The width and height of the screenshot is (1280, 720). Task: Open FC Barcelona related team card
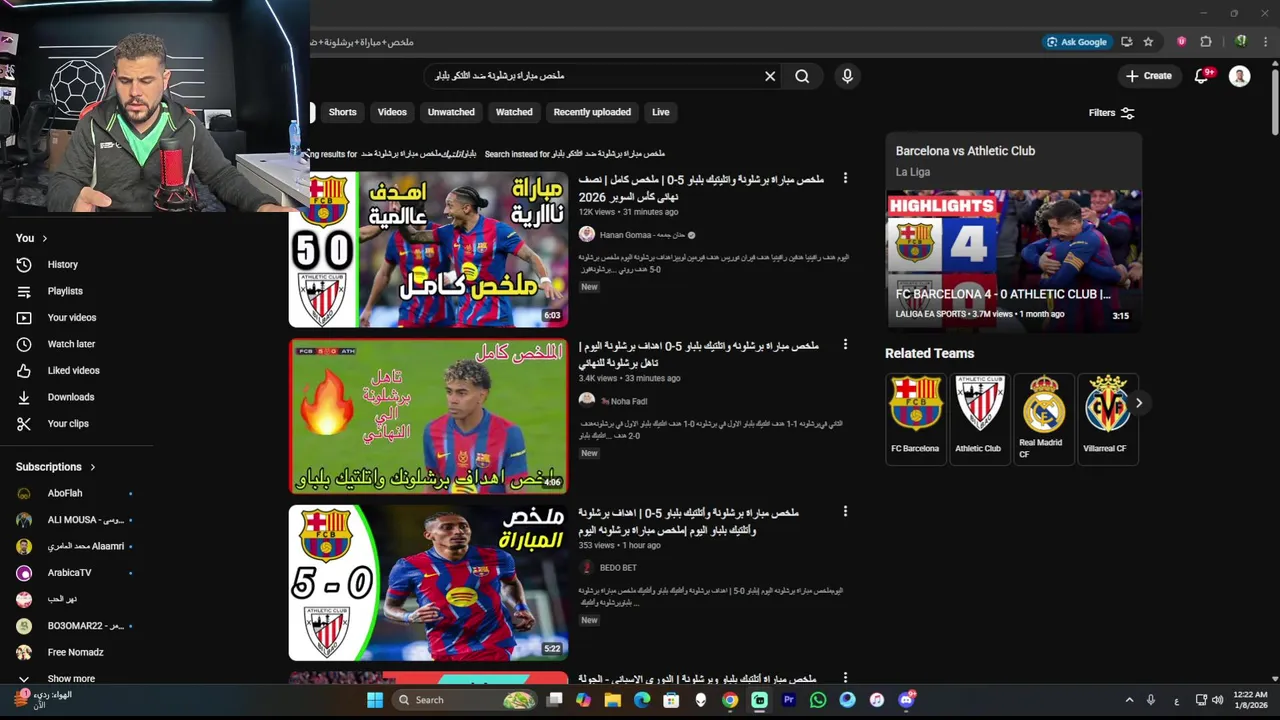tap(915, 419)
